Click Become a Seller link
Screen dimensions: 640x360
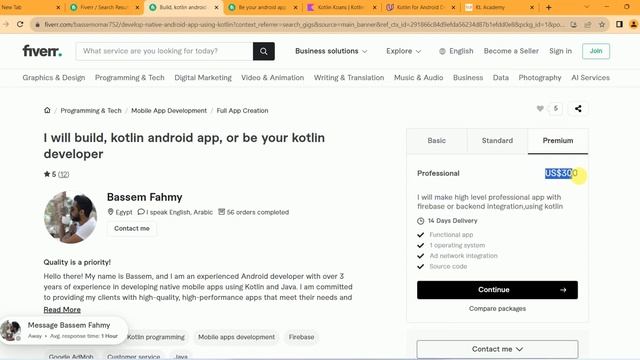point(511,51)
